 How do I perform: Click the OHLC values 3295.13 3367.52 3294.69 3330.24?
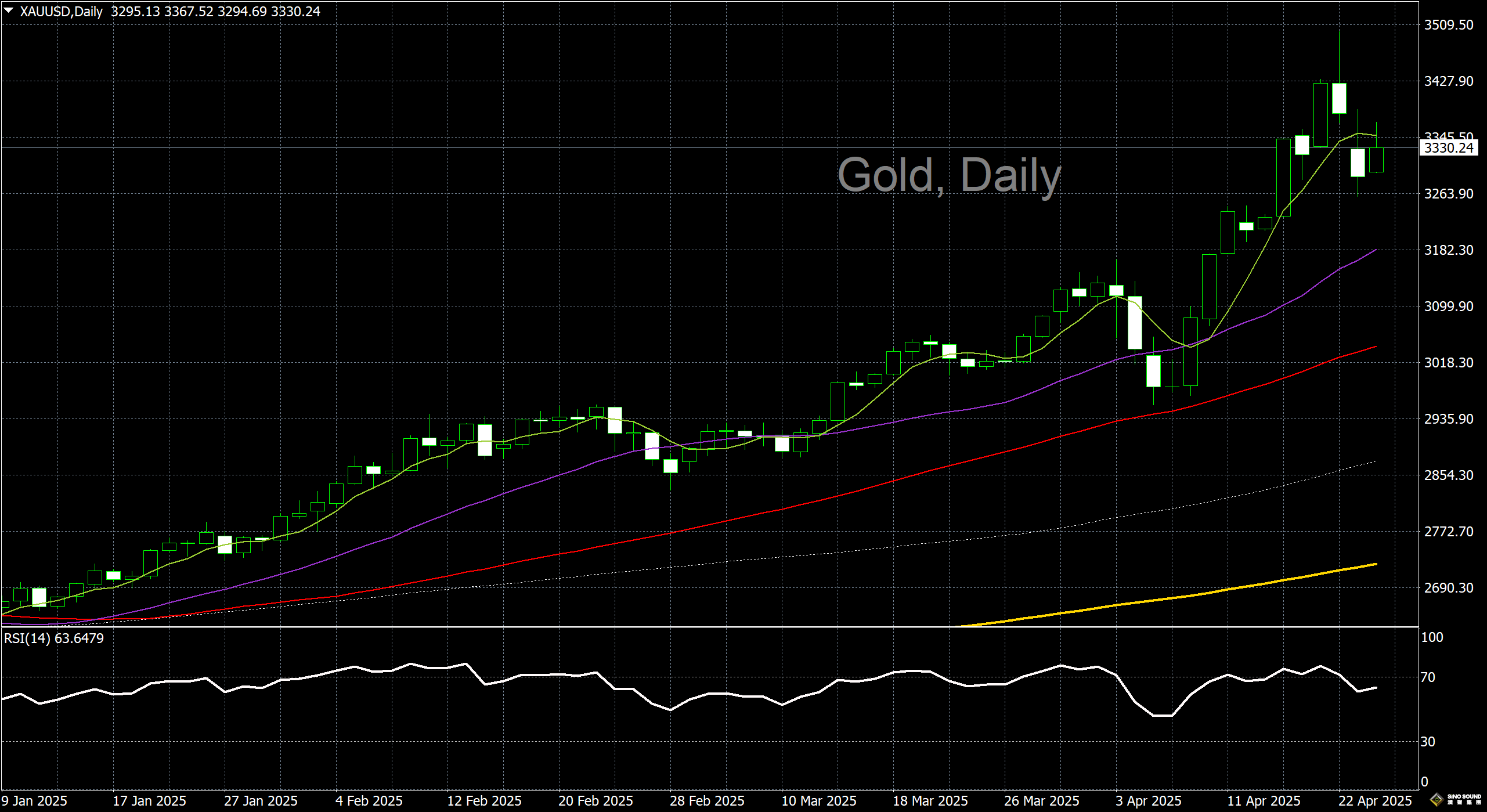(215, 12)
